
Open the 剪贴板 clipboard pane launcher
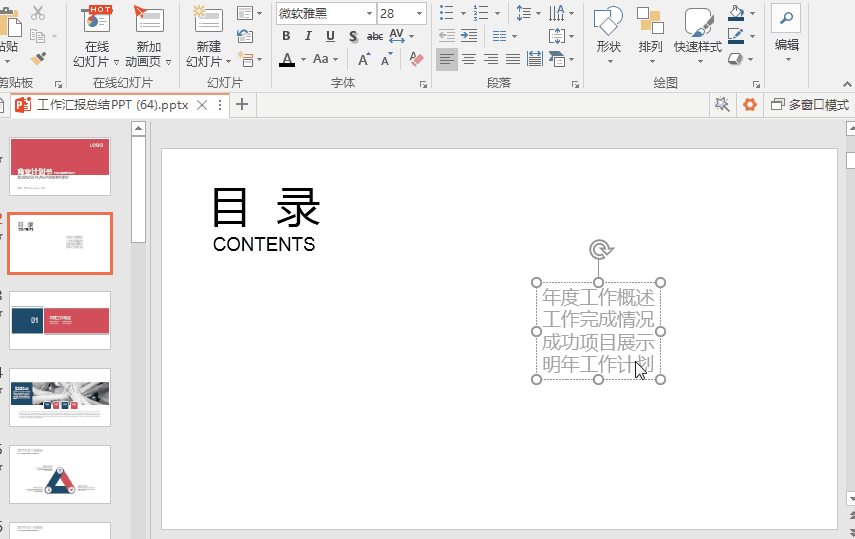pyautogui.click(x=58, y=85)
